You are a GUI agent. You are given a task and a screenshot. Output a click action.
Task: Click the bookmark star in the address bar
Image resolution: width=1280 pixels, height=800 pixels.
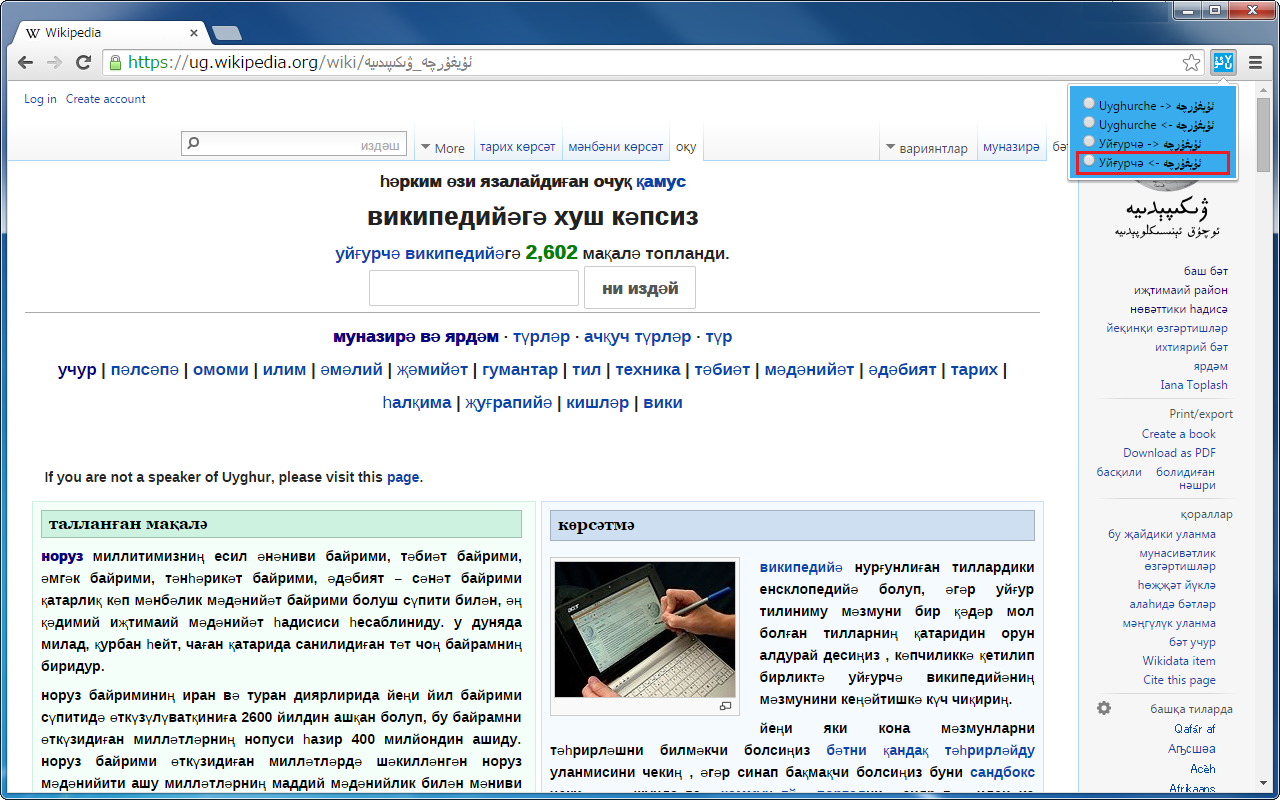[1190, 61]
